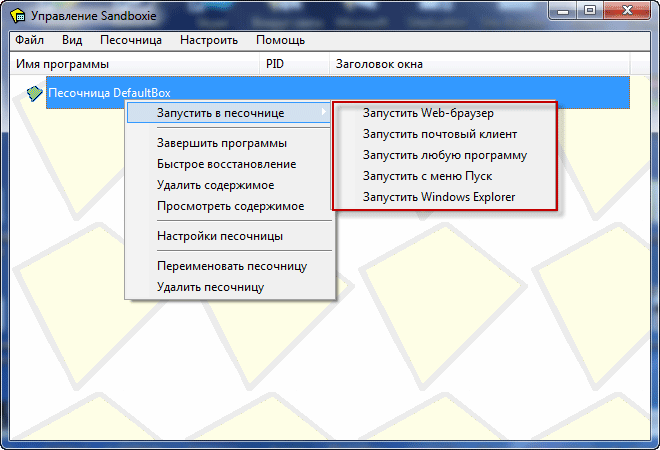Select Быстрое восстановление
This screenshot has height=450, width=660.
click(x=226, y=164)
